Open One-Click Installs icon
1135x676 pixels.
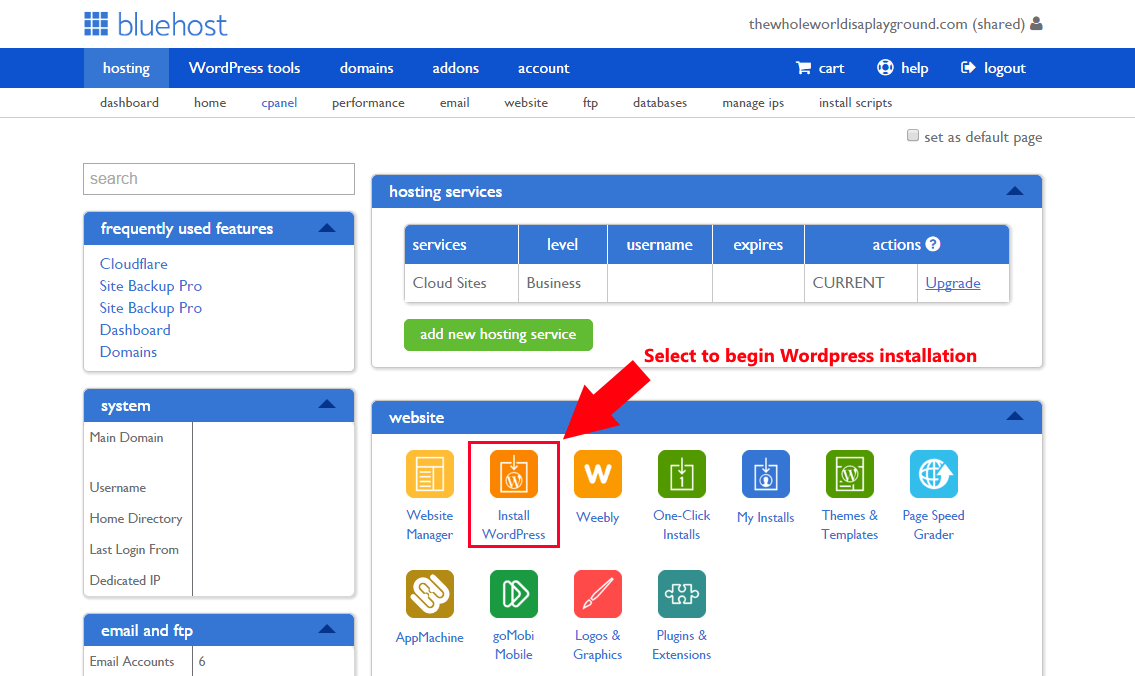point(681,474)
